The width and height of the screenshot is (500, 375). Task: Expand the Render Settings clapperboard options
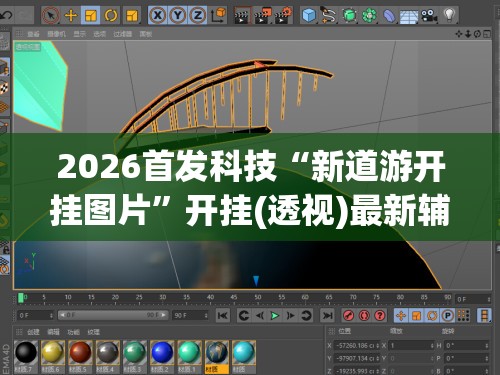[283, 15]
